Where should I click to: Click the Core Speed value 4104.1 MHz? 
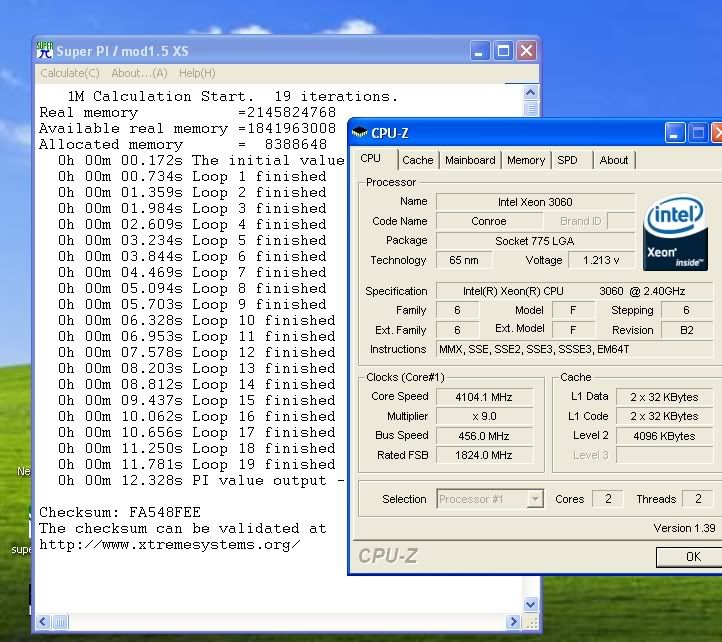pos(484,397)
